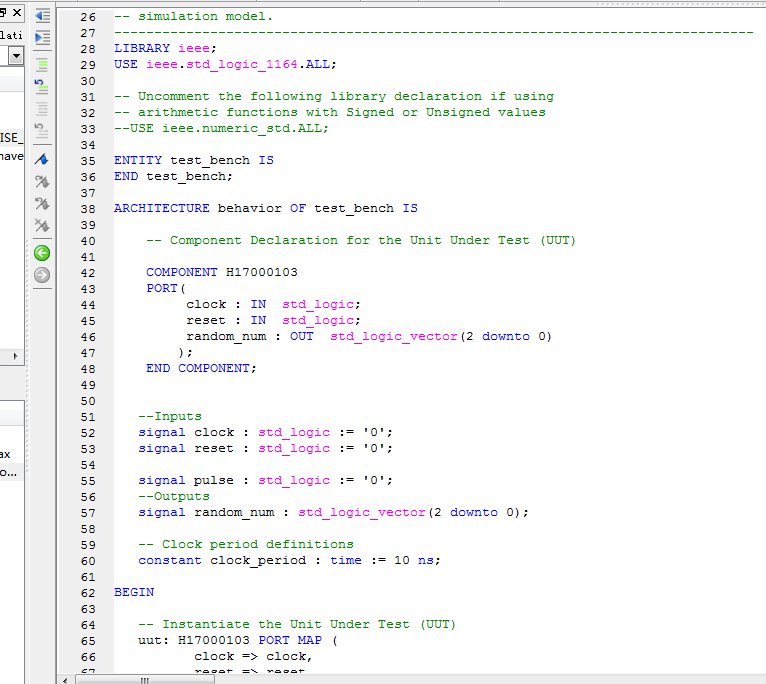Open the dropdown arrow in the left panel

pos(16,56)
